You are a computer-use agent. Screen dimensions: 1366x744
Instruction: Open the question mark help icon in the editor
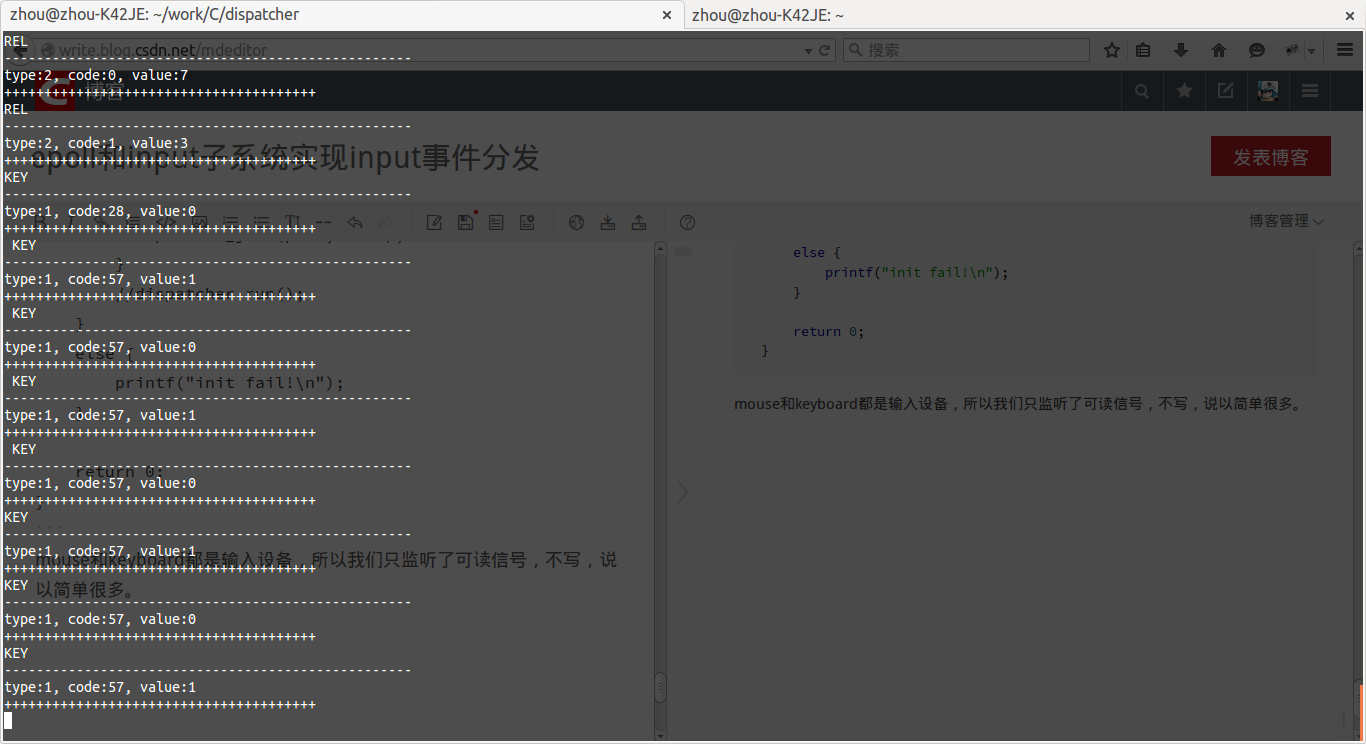[687, 223]
